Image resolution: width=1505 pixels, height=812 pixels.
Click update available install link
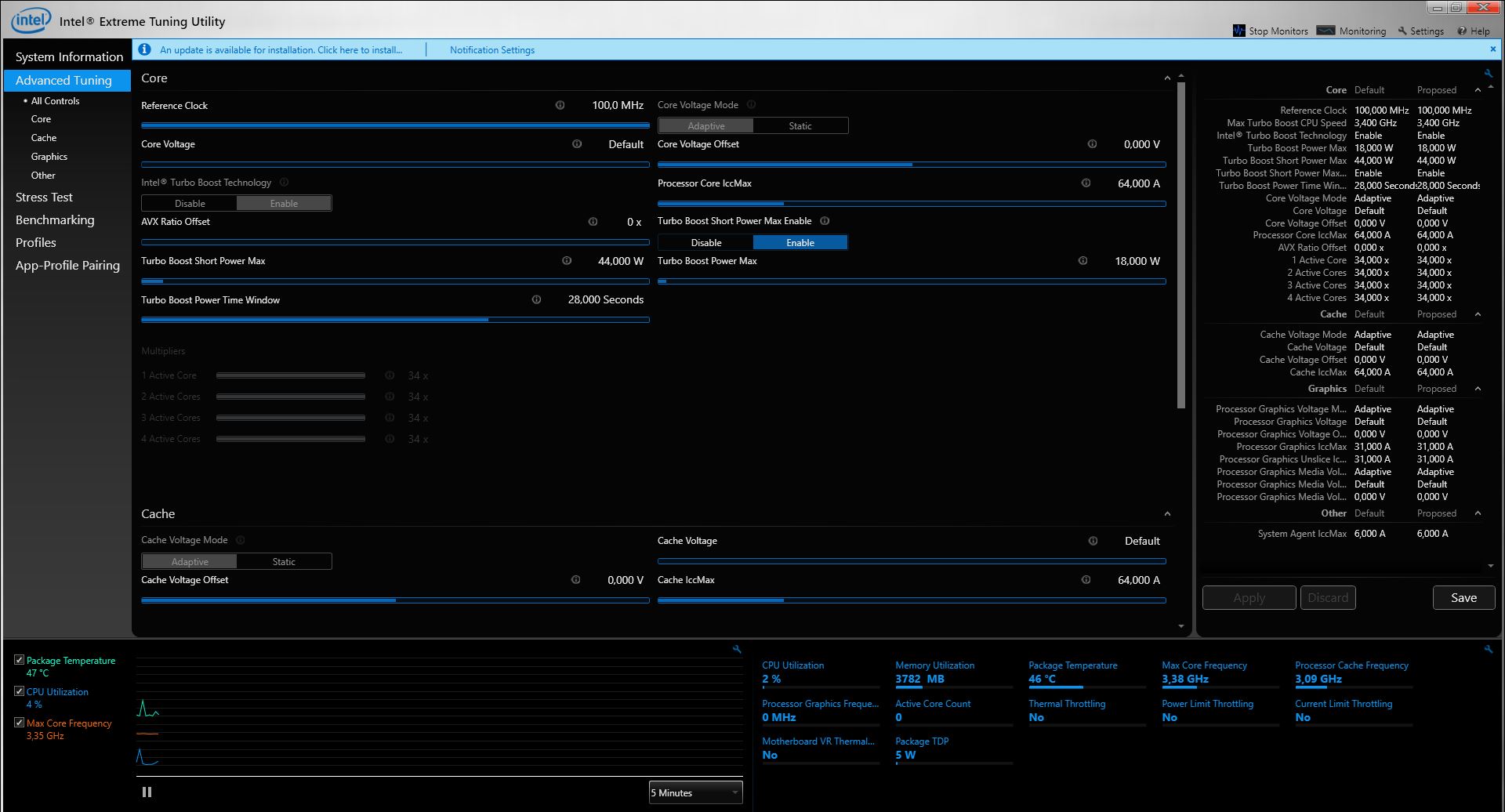pyautogui.click(x=281, y=49)
